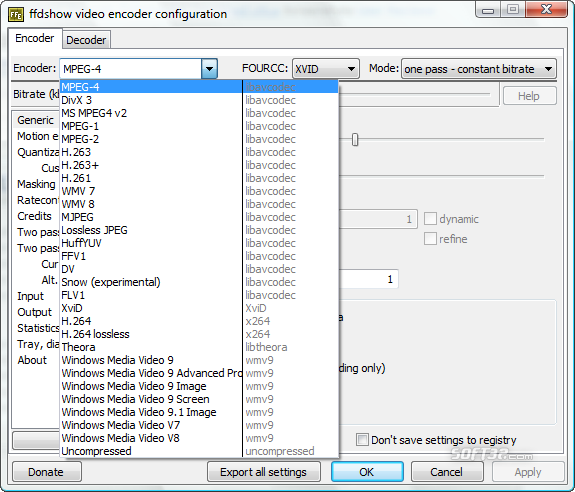Viewport: 575px width, 492px height.
Task: Open Input settings page
Action: point(30,296)
